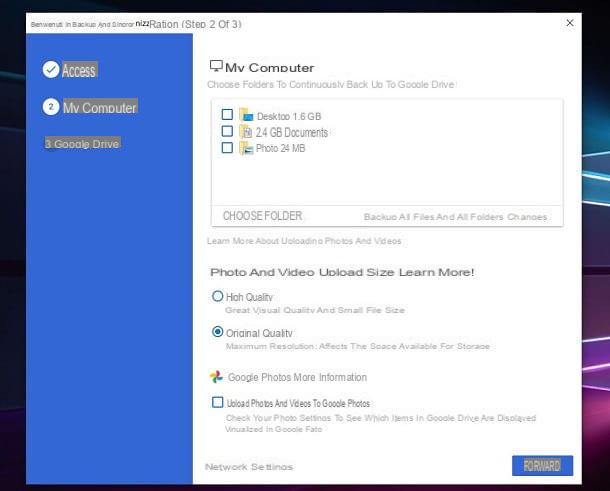Select the Original Quality radio option
This screenshot has height=491, width=610.
(217, 332)
